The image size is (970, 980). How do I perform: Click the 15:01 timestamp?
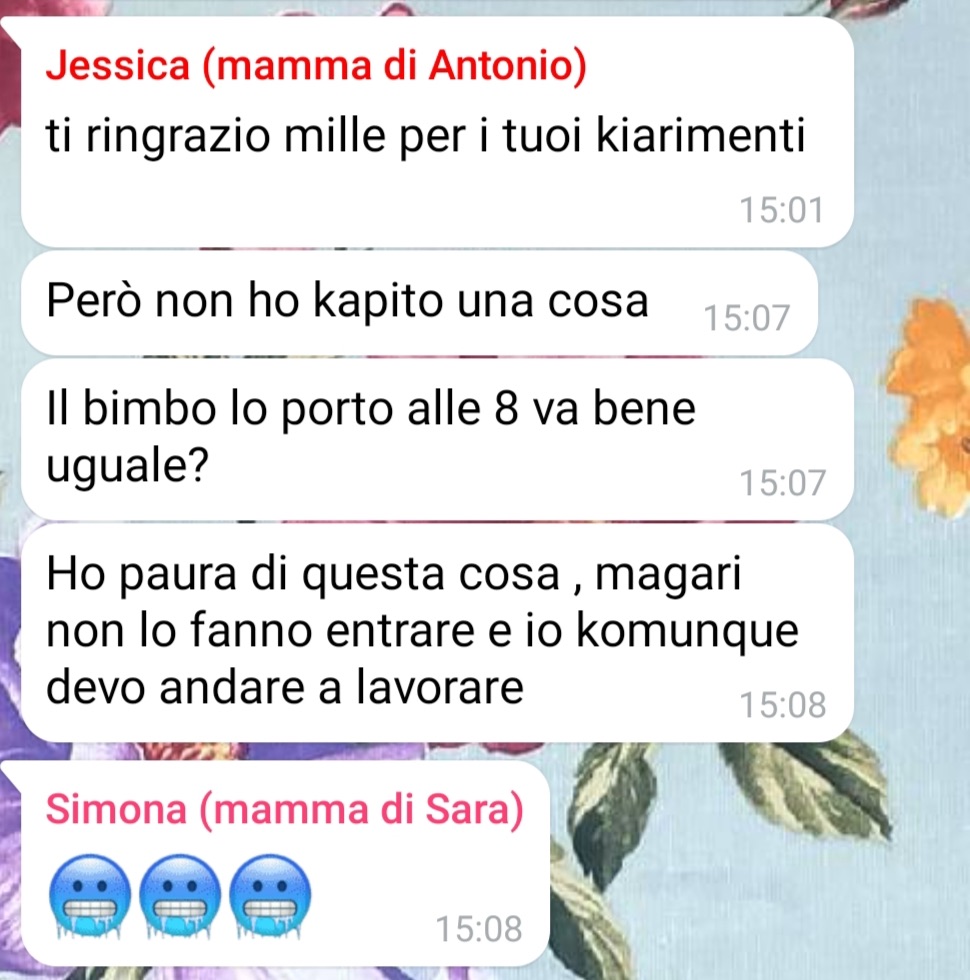[781, 210]
